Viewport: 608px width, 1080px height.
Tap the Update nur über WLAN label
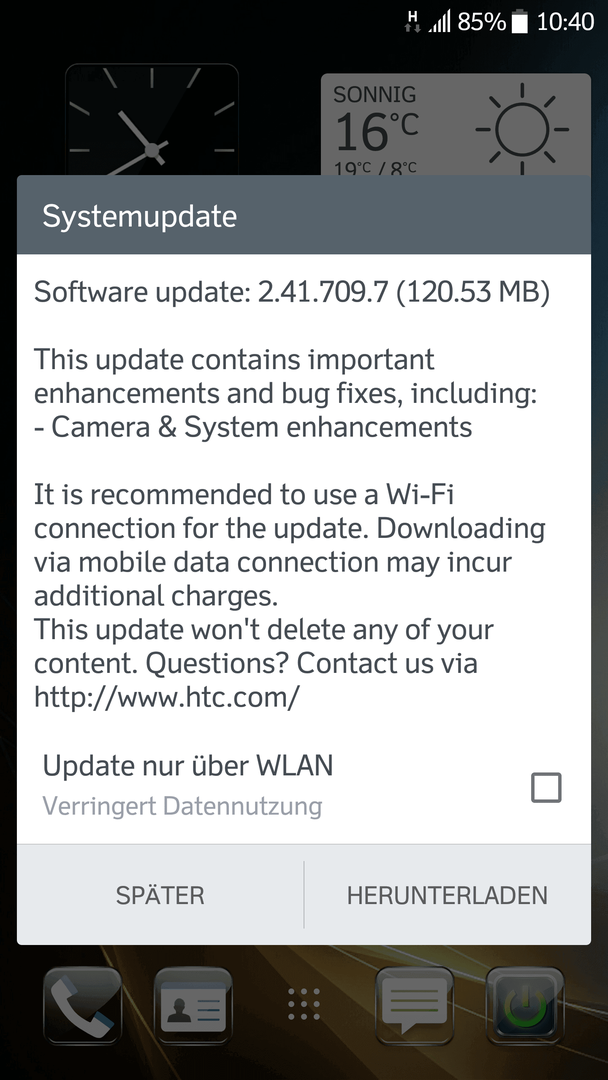[x=188, y=766]
